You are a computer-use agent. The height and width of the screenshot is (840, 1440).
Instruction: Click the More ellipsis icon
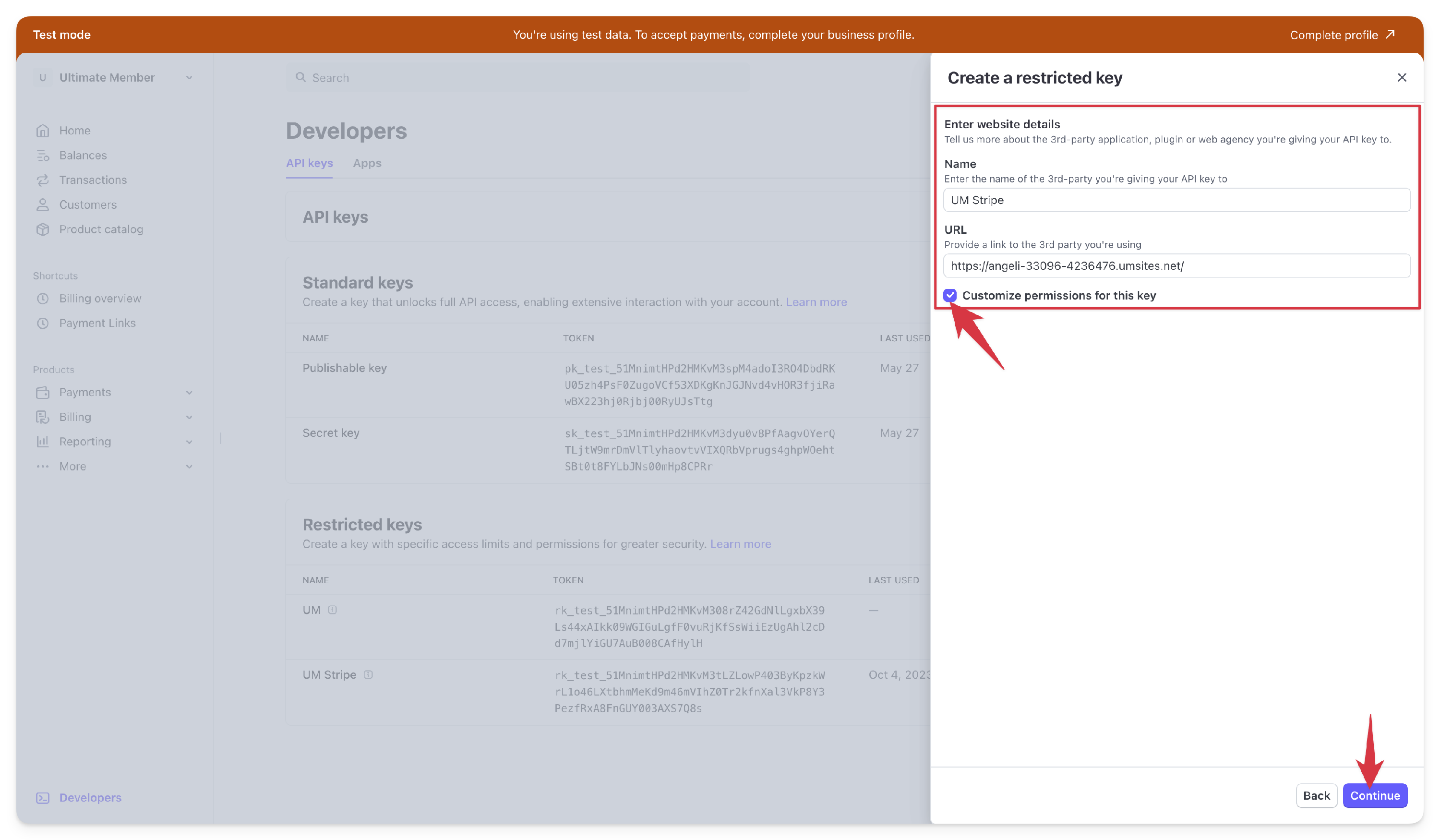pyautogui.click(x=42, y=466)
